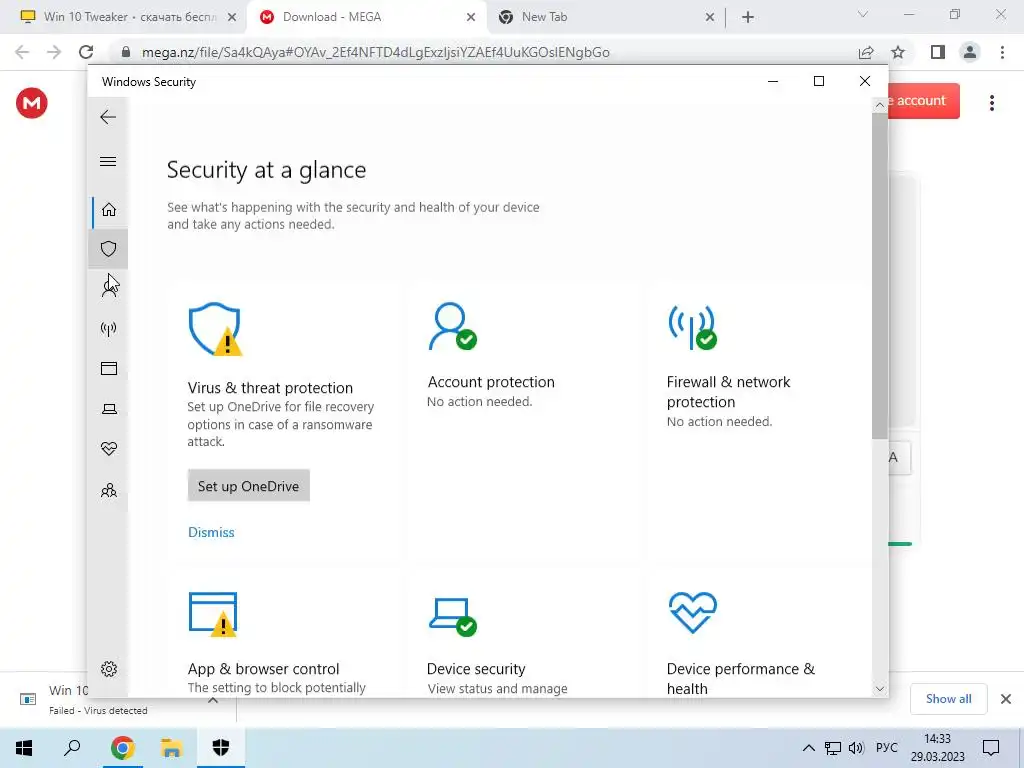
Task: Expand failed download item options chevron
Action: point(213,699)
